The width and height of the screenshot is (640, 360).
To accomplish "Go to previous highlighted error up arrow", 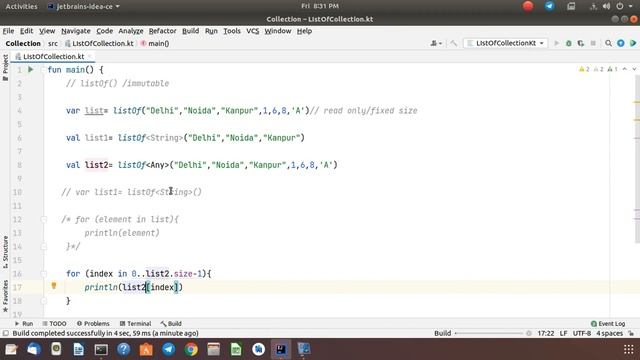I will pyautogui.click(x=624, y=69).
